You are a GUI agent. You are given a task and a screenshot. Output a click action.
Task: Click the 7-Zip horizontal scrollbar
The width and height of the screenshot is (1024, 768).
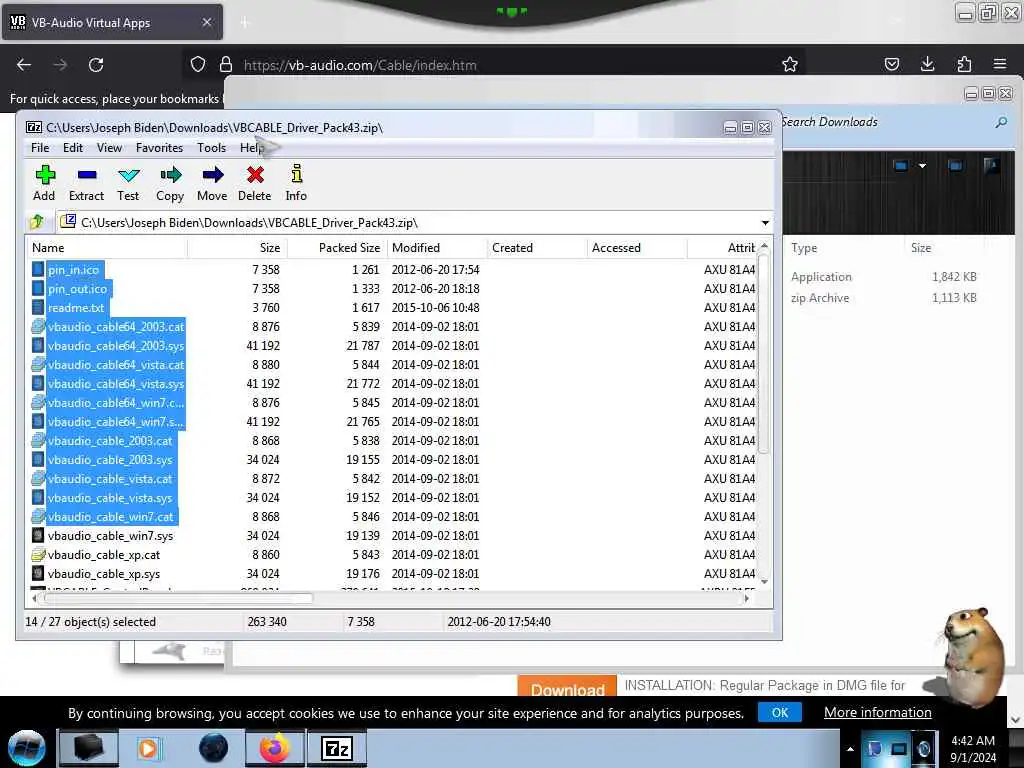pyautogui.click(x=178, y=598)
